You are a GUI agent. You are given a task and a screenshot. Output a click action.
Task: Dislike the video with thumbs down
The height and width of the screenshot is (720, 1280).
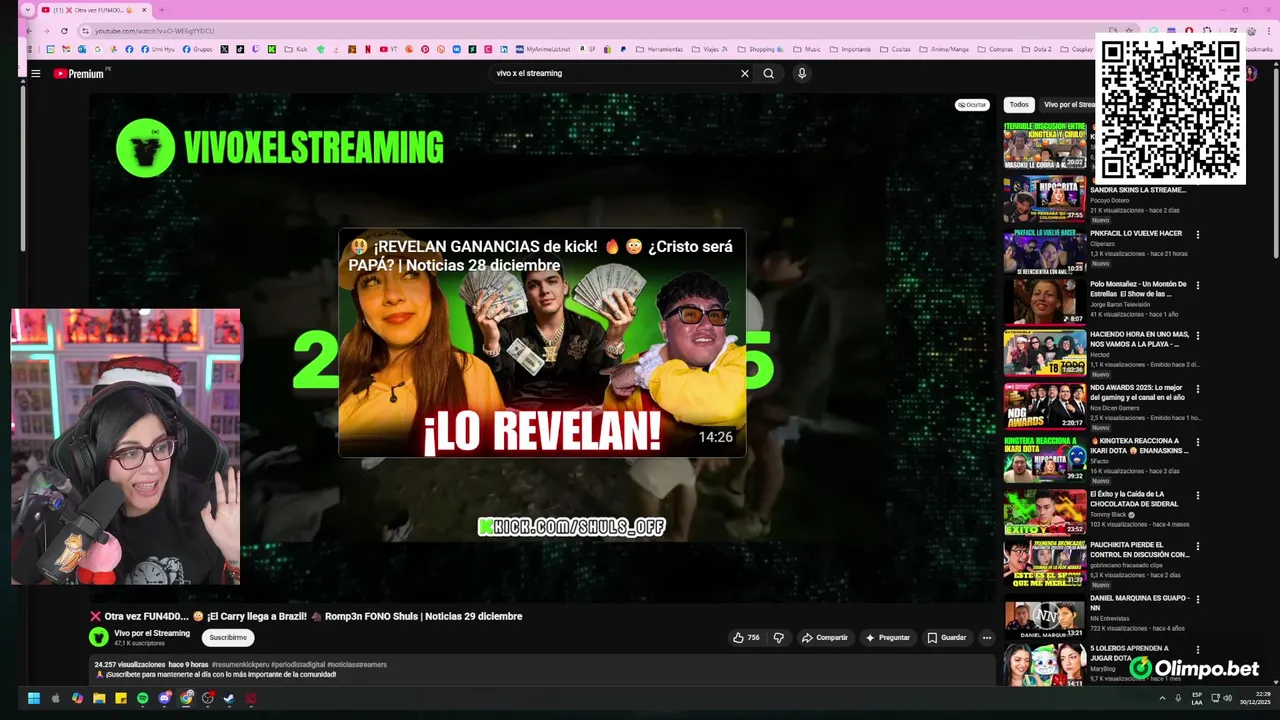(779, 637)
